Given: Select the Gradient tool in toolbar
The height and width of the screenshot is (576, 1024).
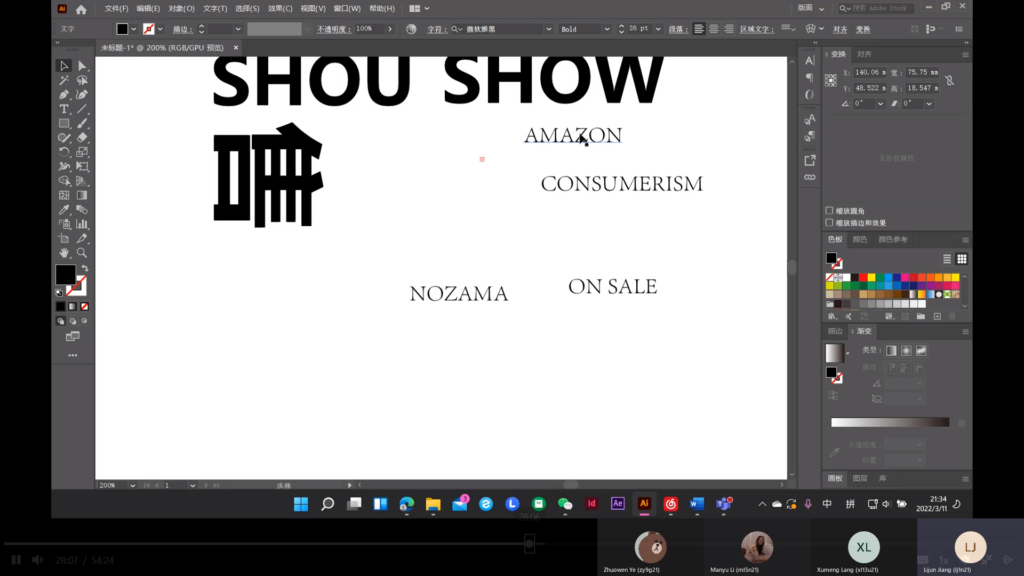Looking at the screenshot, I should tap(82, 195).
